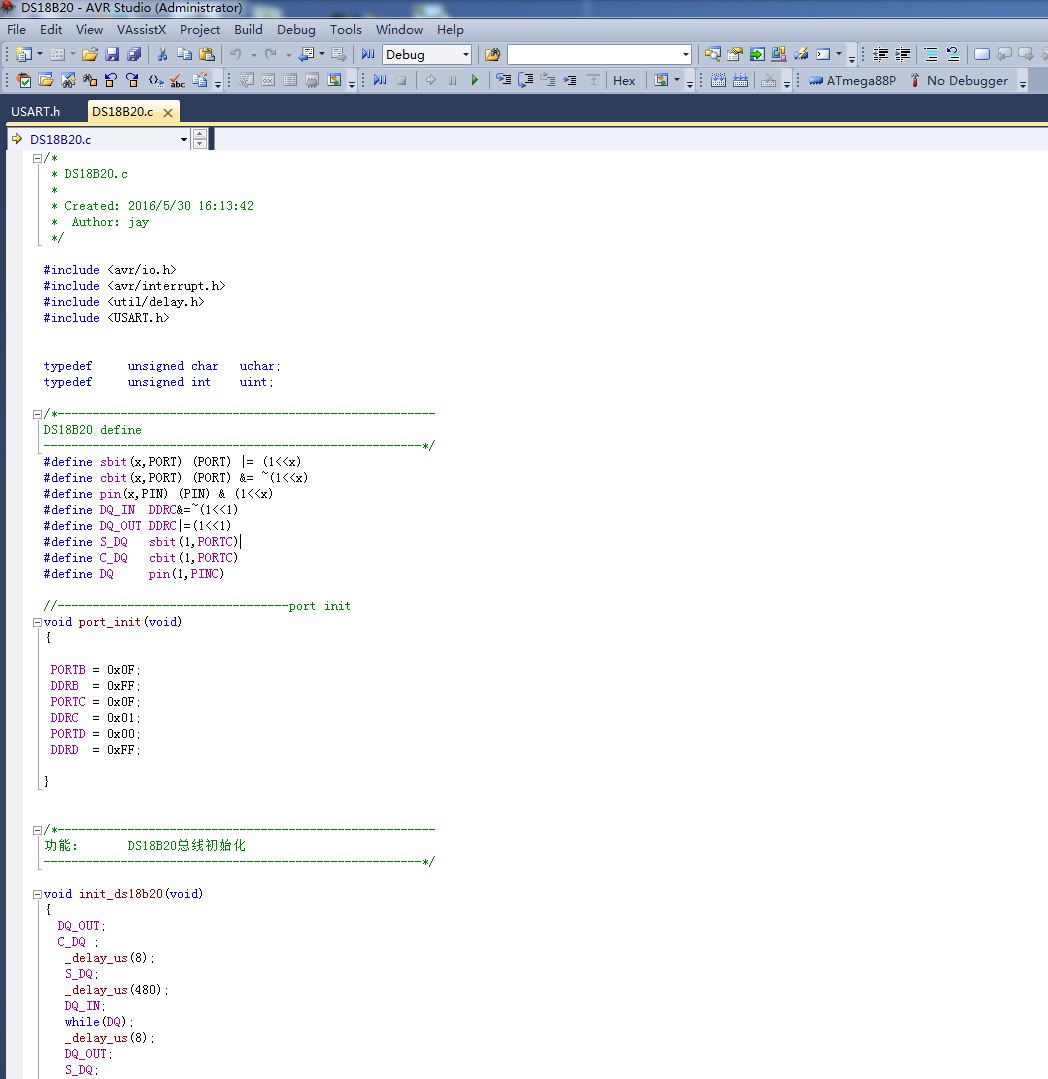Viewport: 1048px width, 1079px height.
Task: Open the Edit menu
Action: click(51, 30)
